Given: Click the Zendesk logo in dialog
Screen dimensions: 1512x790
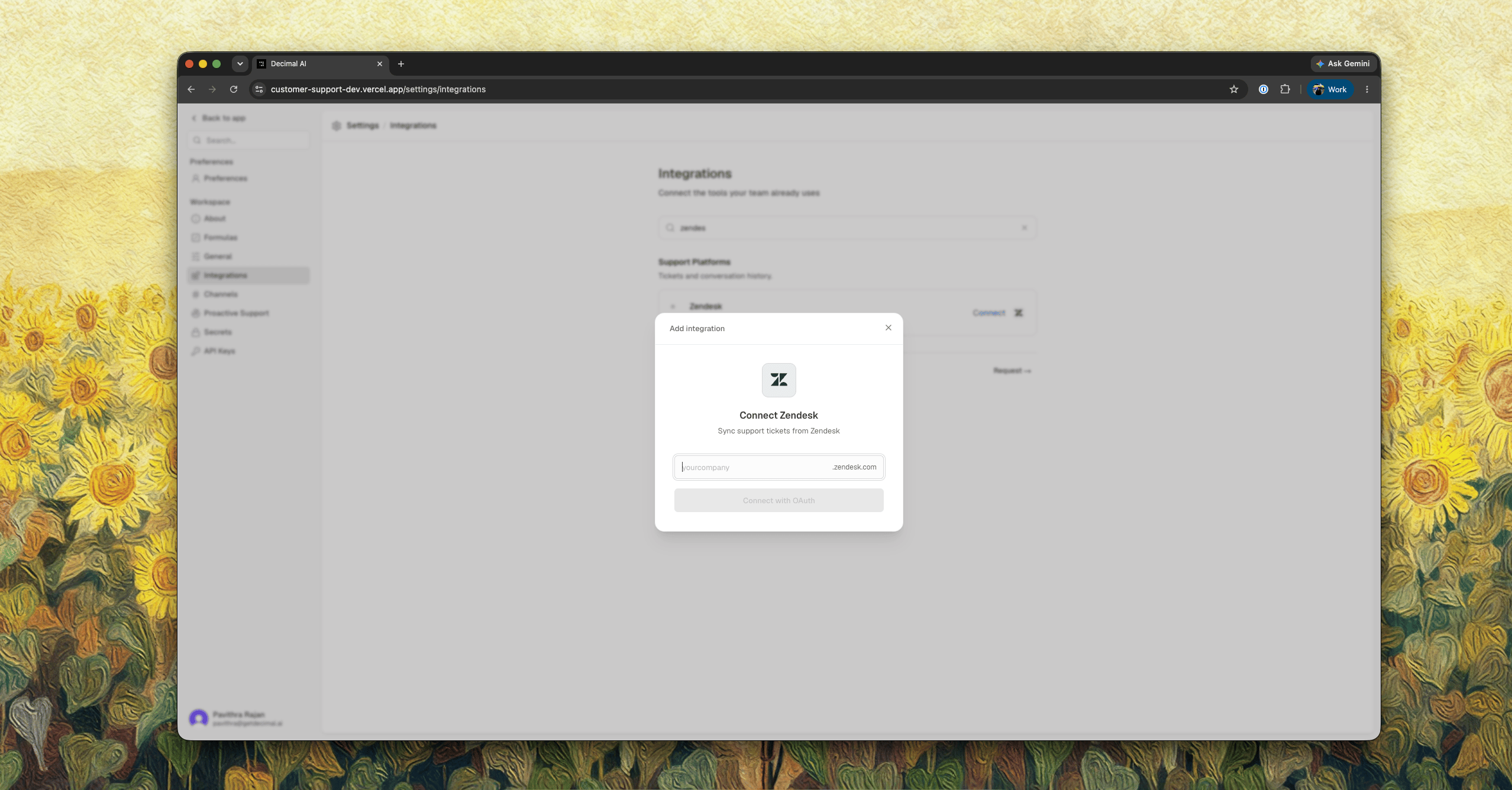Looking at the screenshot, I should tap(778, 380).
